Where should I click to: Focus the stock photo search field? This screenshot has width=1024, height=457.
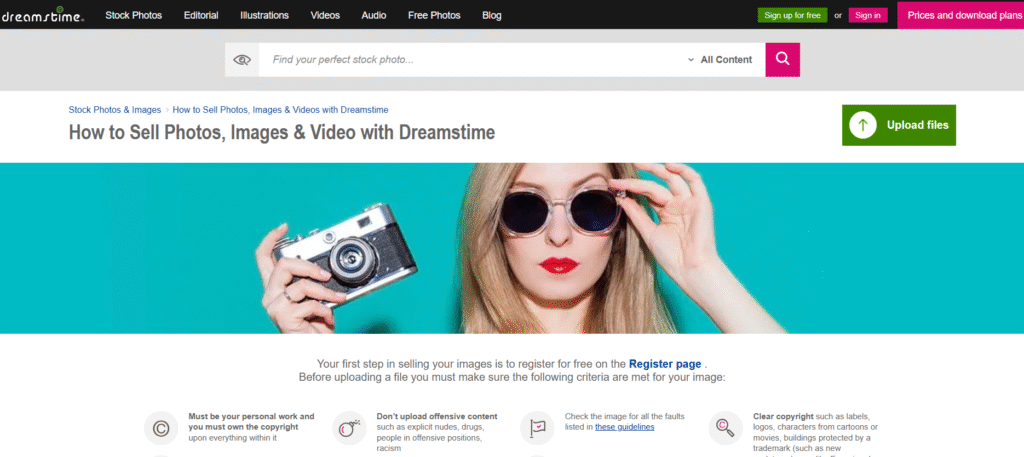point(470,60)
